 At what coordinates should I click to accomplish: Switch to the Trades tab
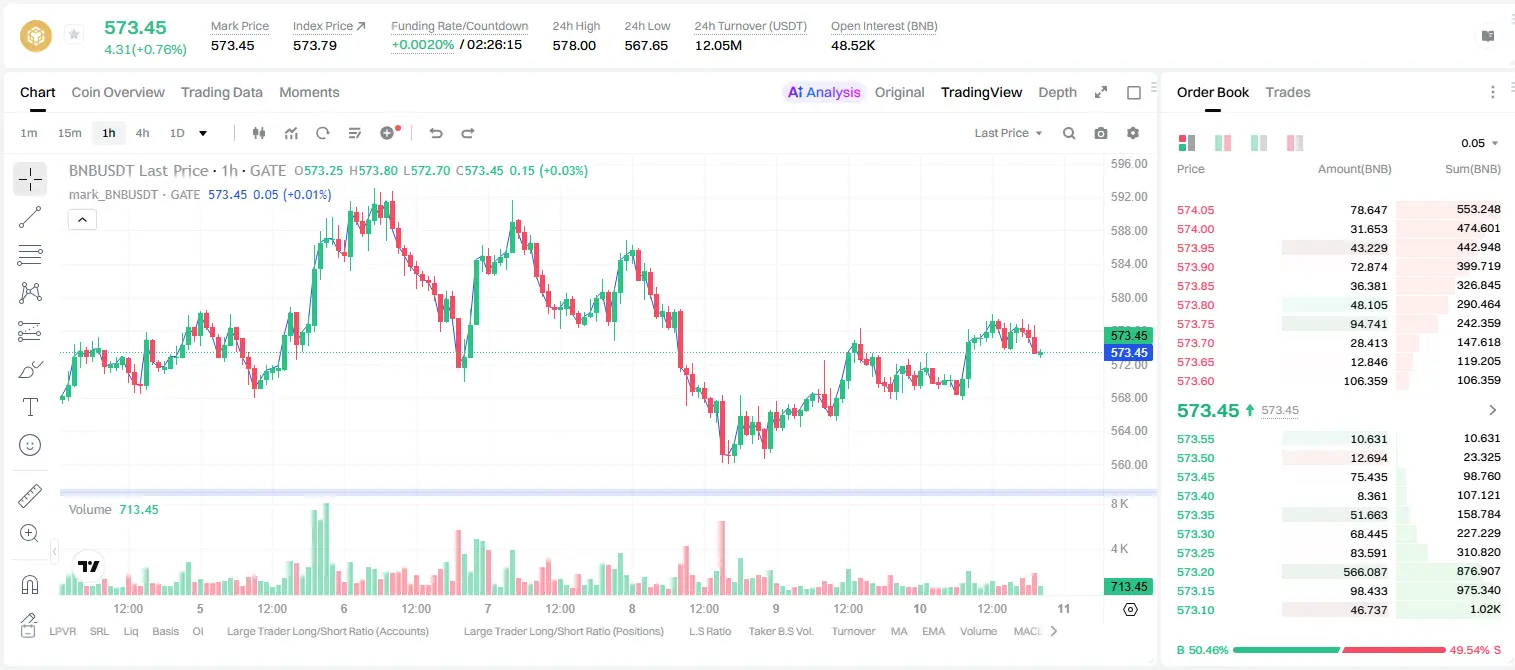[1288, 92]
